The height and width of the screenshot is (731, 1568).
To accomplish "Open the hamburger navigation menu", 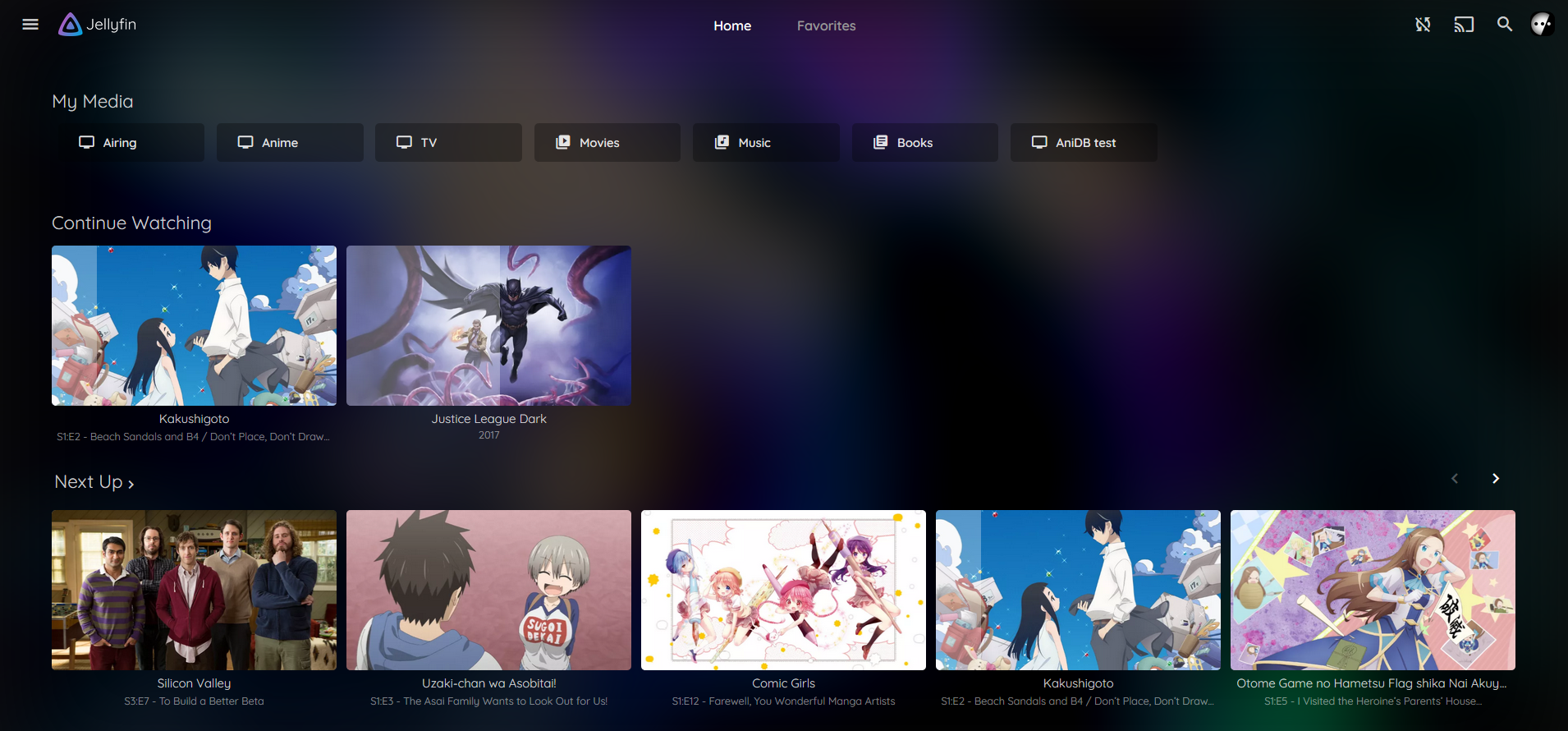I will [30, 25].
